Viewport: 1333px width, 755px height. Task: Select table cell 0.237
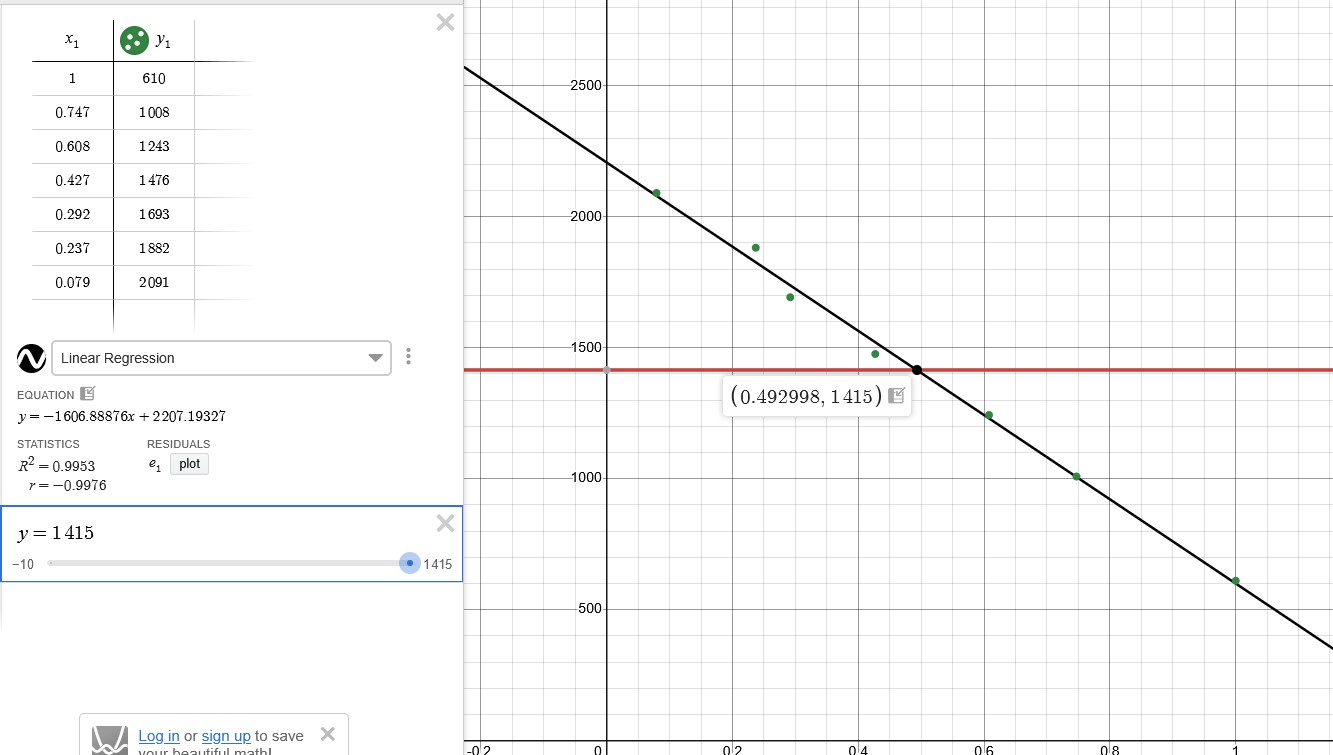pyautogui.click(x=72, y=249)
